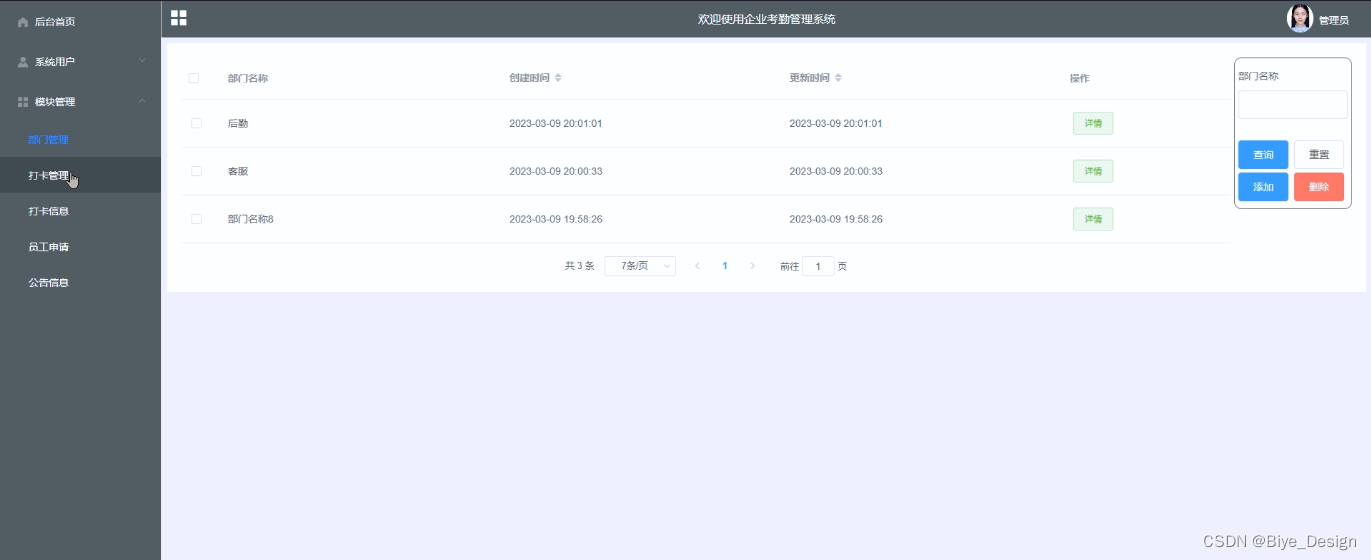
Task: Click the red 删除 button
Action: (x=1319, y=187)
